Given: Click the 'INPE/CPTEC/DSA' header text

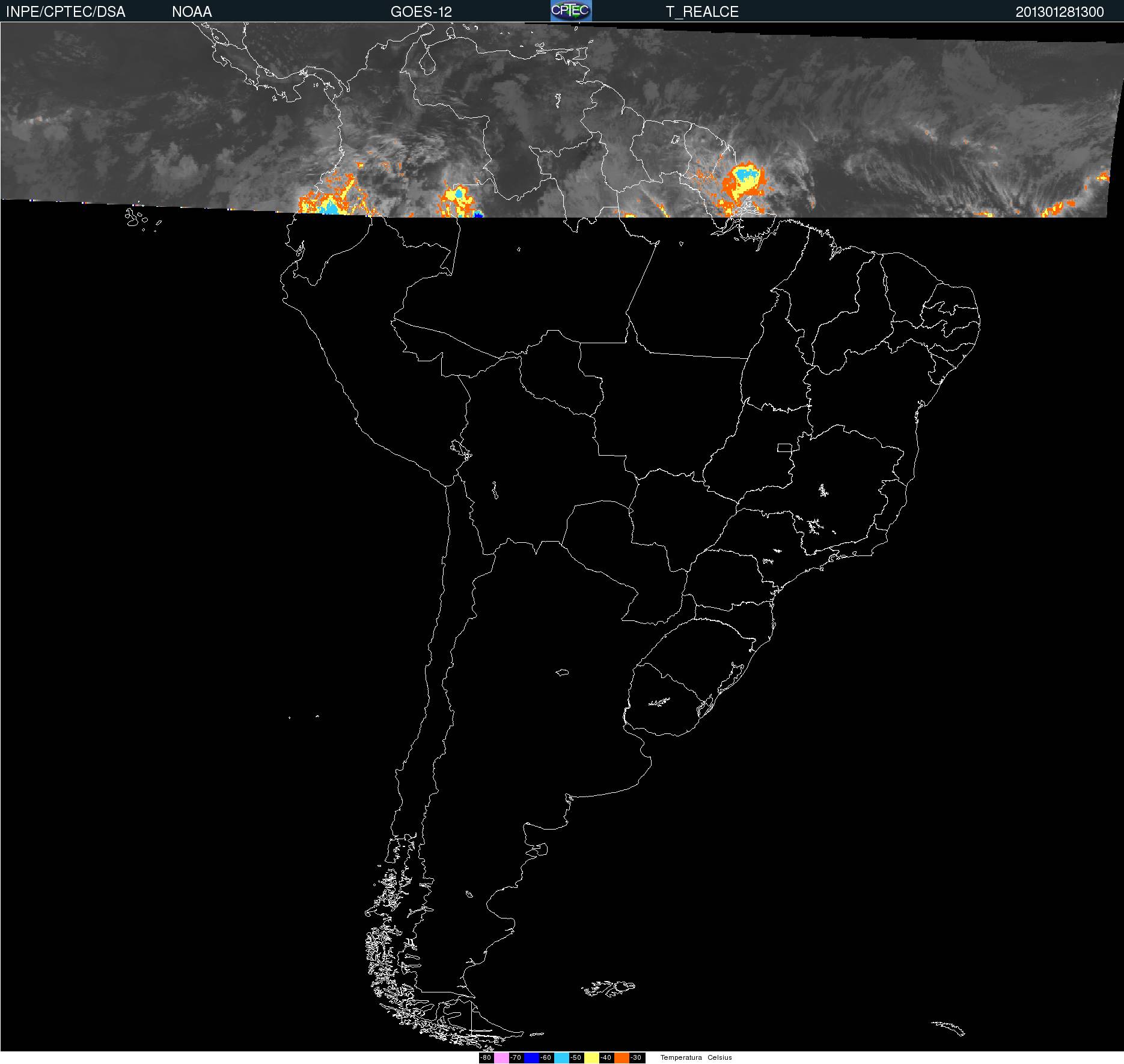Looking at the screenshot, I should point(66,12).
